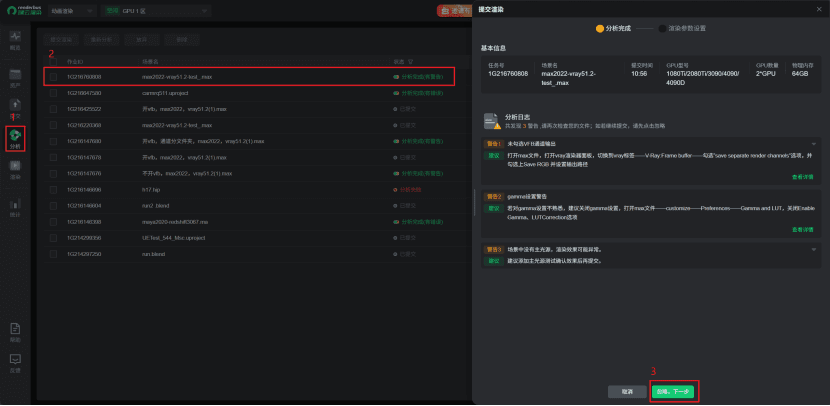Click the green 忽略,下一步 button
The height and width of the screenshot is (406, 830).
(x=673, y=391)
